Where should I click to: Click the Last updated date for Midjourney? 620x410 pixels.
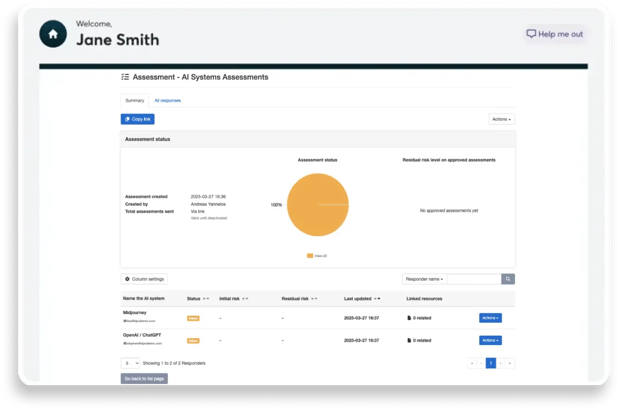[x=361, y=318]
